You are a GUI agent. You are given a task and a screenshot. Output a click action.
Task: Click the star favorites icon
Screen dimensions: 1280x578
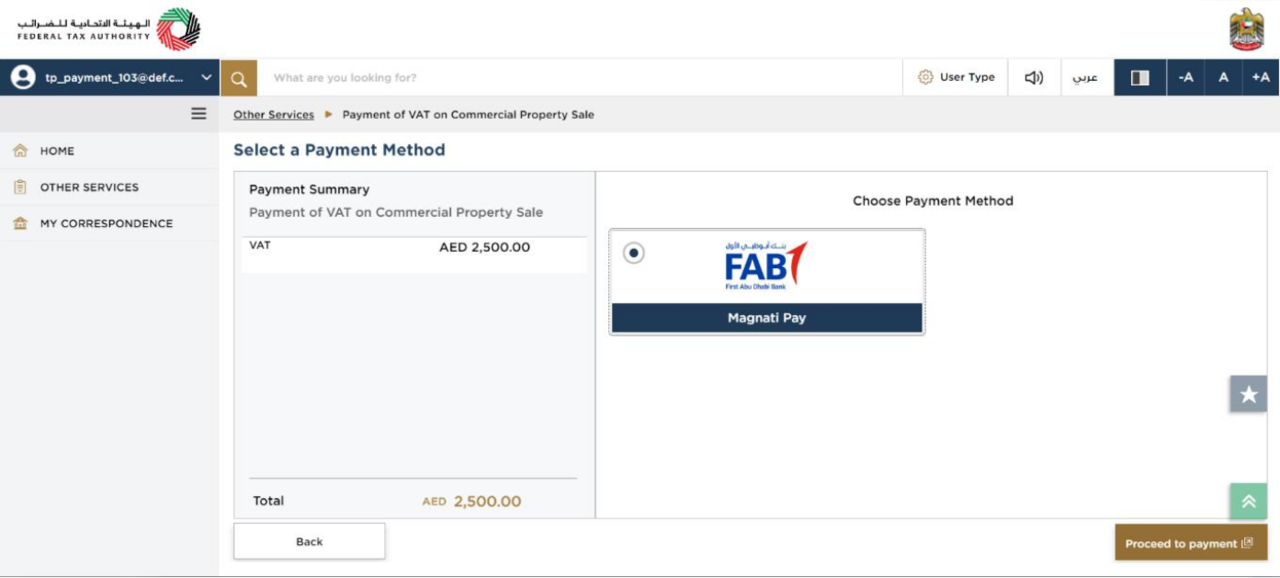pos(1248,394)
